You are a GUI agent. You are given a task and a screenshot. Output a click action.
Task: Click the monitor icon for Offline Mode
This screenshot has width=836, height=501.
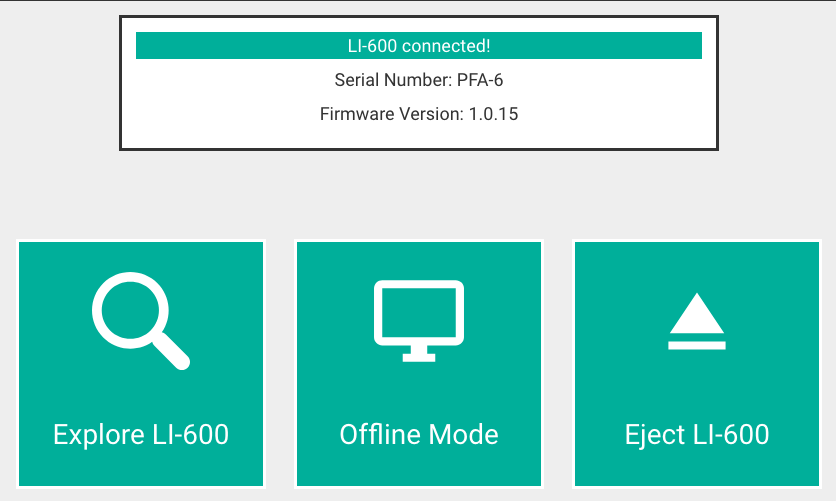coord(419,321)
